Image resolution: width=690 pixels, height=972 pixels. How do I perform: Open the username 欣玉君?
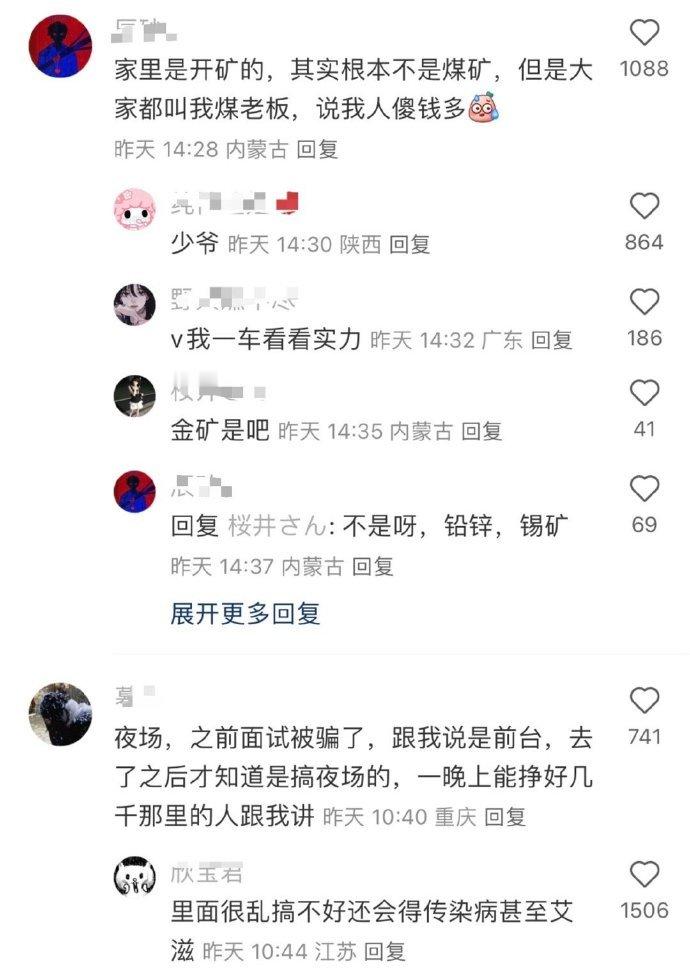[206, 874]
